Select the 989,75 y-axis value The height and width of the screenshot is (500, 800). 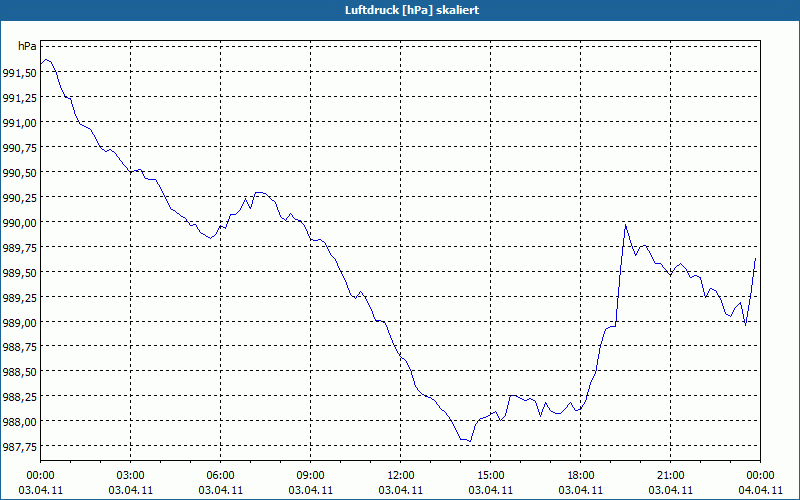19,248
